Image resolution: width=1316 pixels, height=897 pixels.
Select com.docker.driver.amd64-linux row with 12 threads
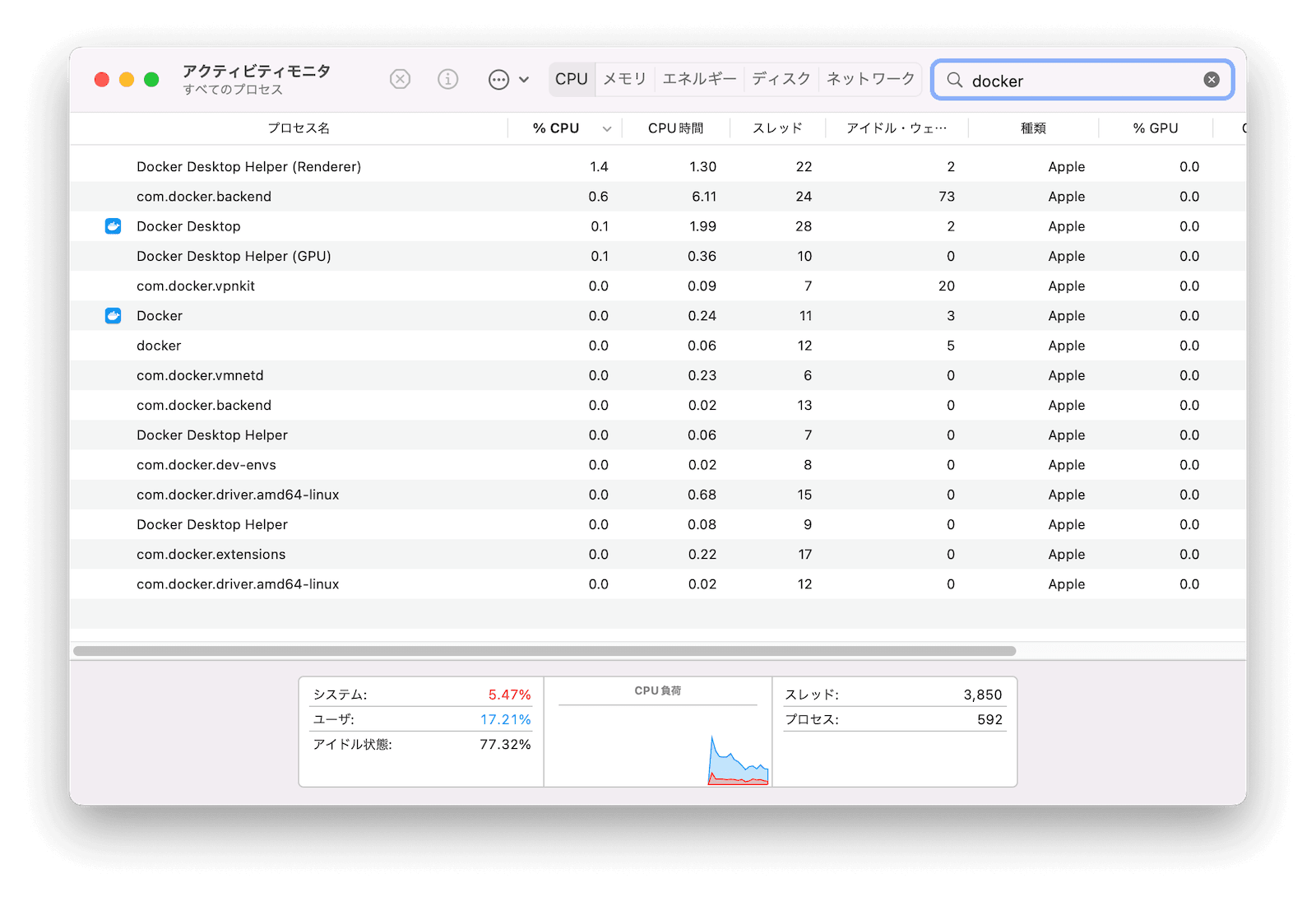658,584
